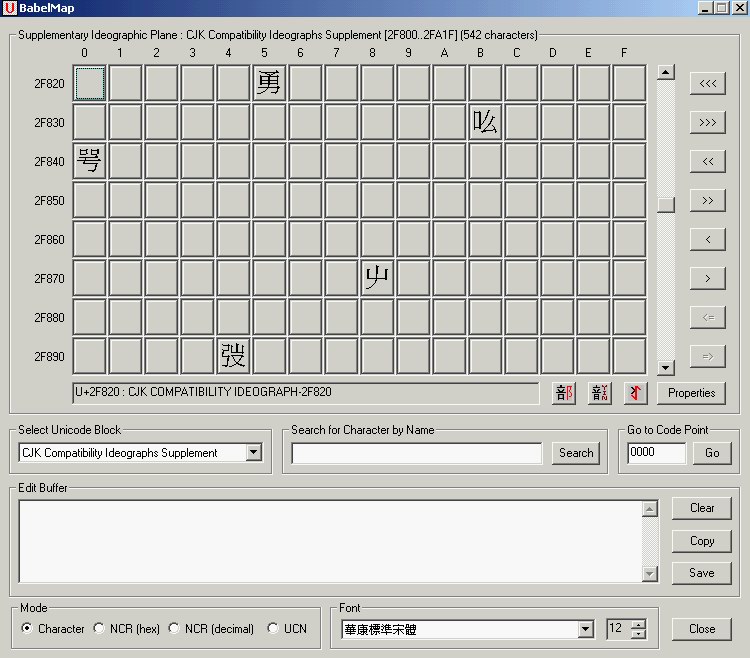The image size is (750, 658).
Task: Click the Edit Buffer scroll down arrow
Action: [x=650, y=573]
